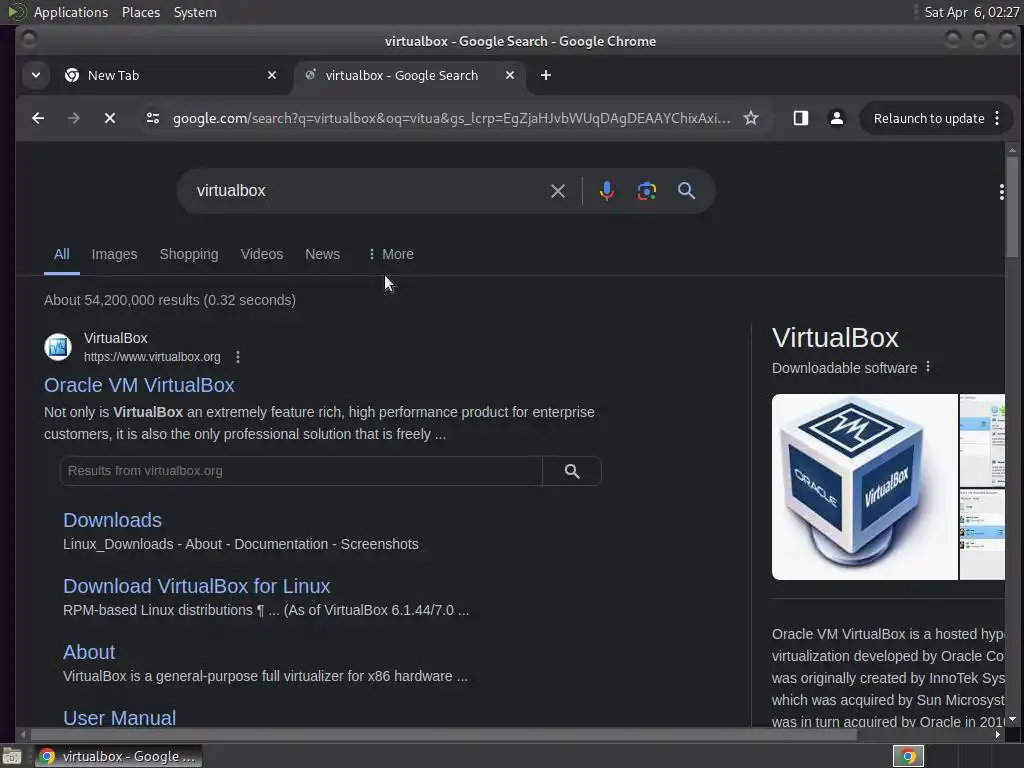Image resolution: width=1024 pixels, height=768 pixels.
Task: Open the Downloads sitelink
Action: [112, 520]
